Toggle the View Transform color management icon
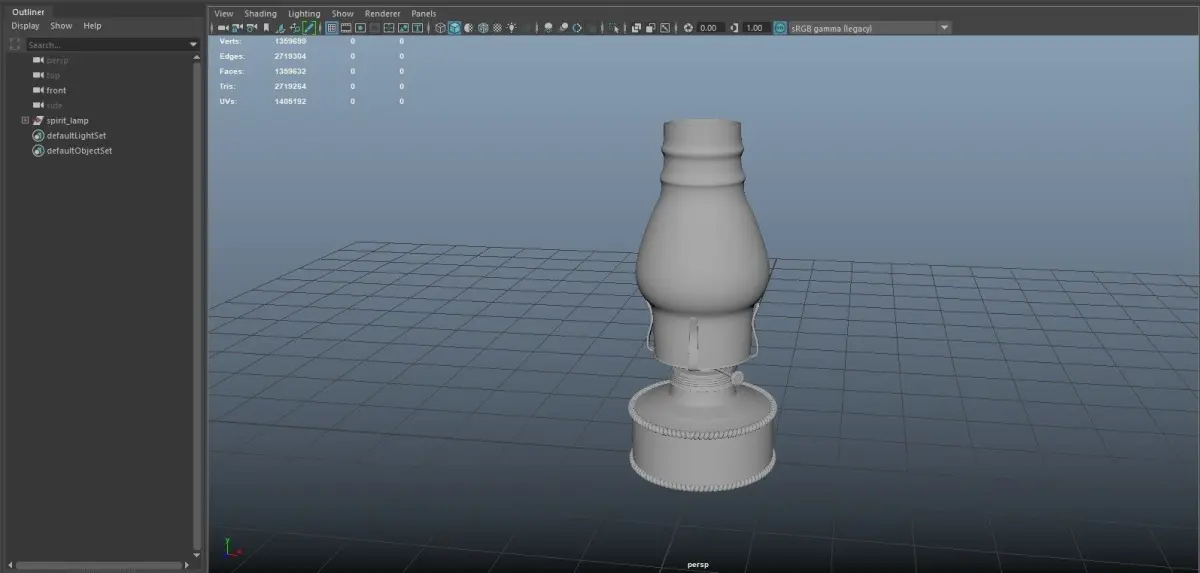Image resolution: width=1200 pixels, height=573 pixels. pos(780,28)
